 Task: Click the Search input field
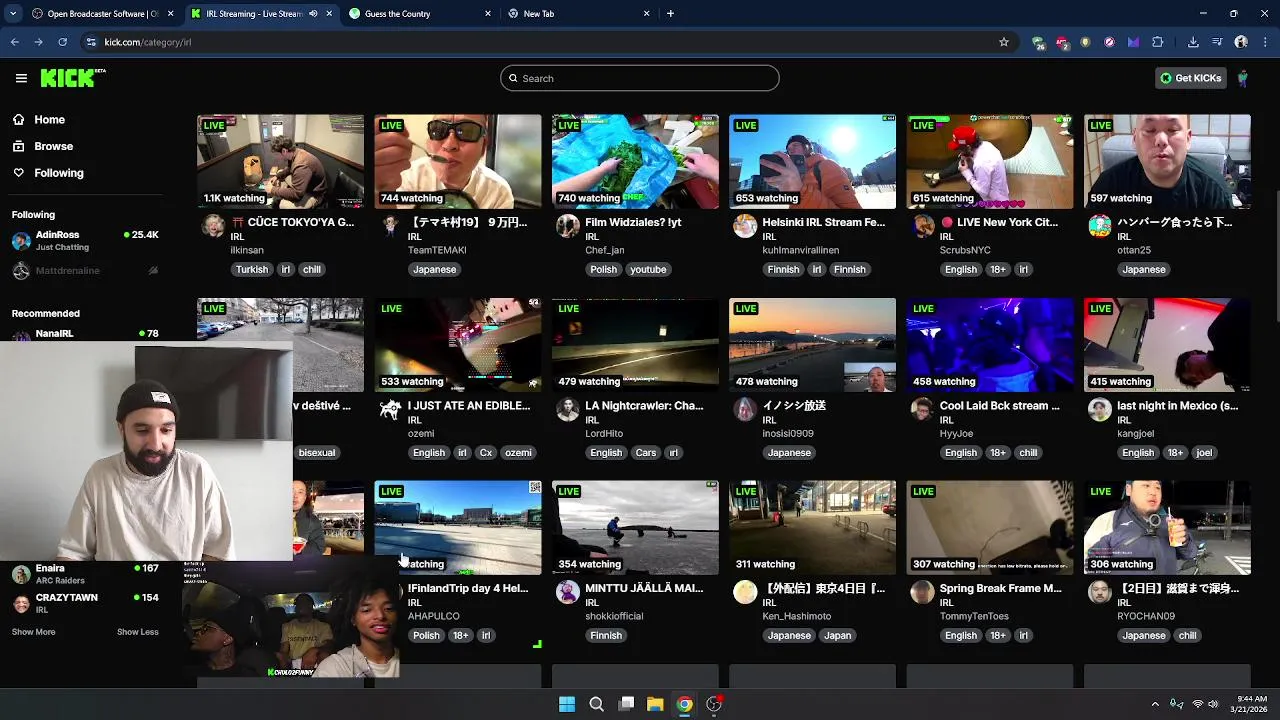[x=640, y=78]
